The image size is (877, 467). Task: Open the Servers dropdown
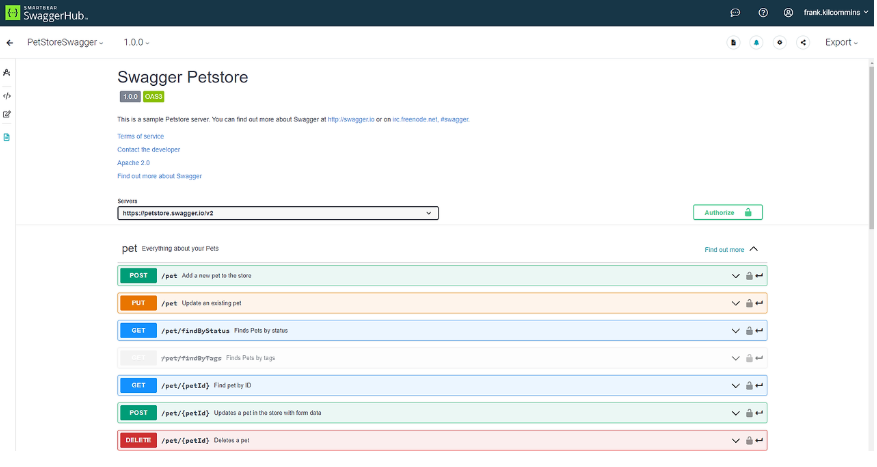(x=278, y=213)
